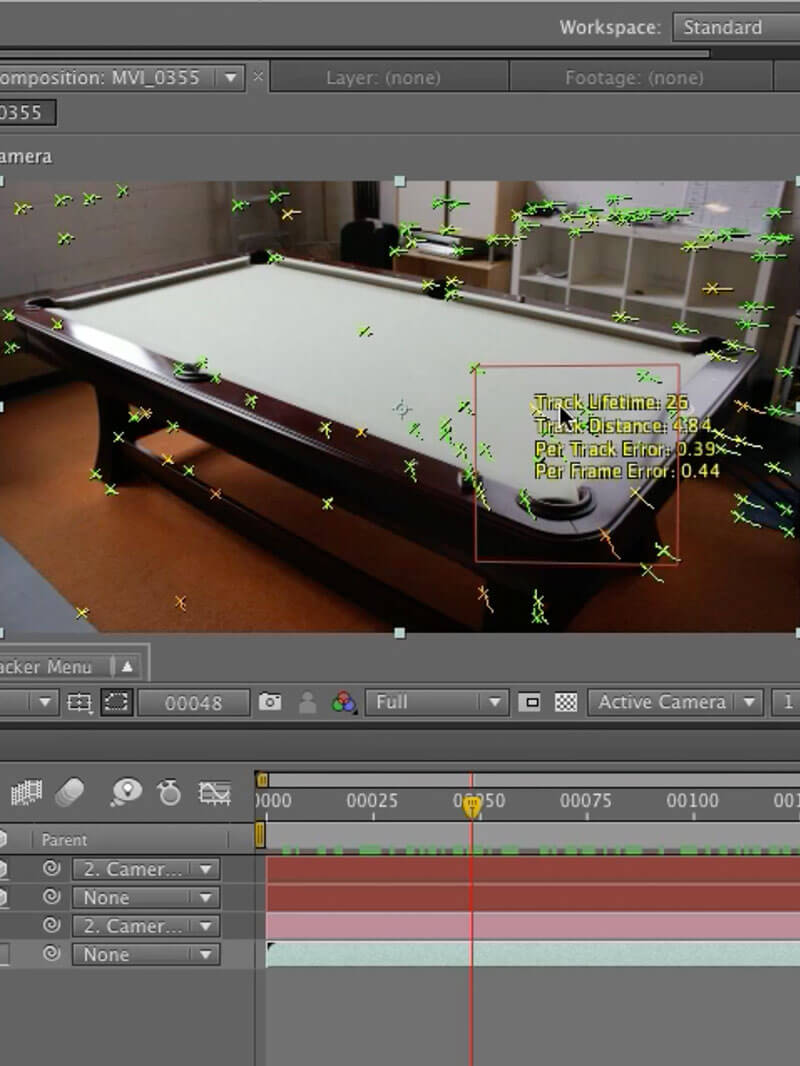
Task: Click the yellow current time indicator handle
Action: click(472, 806)
